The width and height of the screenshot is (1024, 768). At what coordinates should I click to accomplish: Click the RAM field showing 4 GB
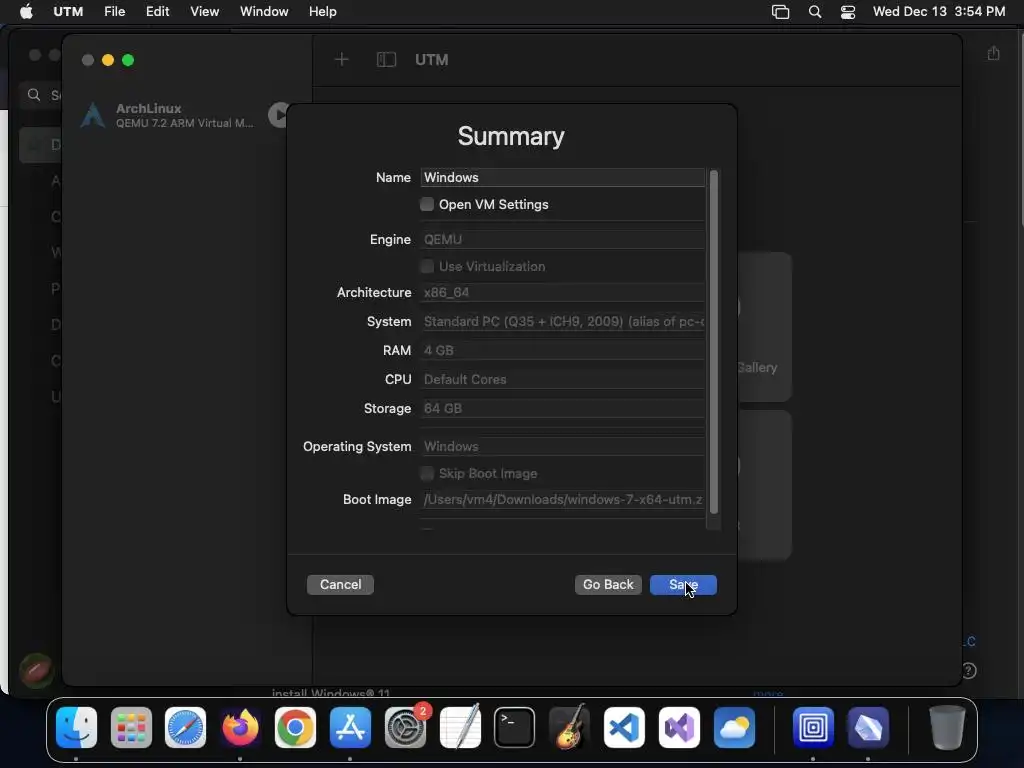[562, 350]
